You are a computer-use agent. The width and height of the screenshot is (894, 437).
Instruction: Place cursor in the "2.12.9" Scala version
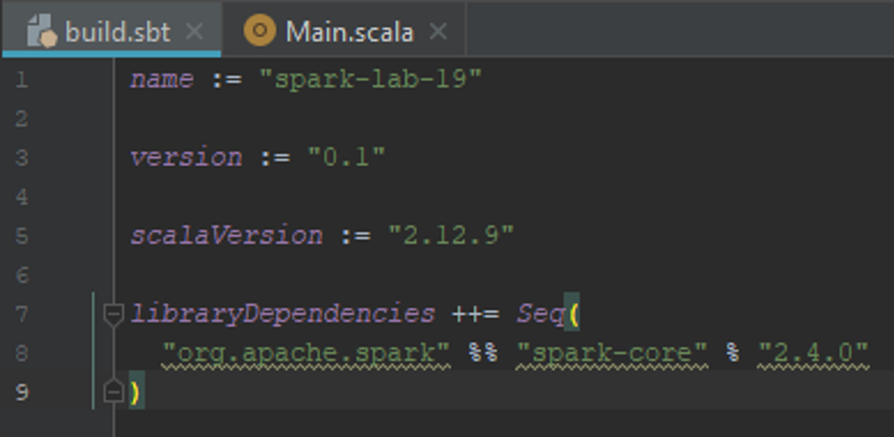pyautogui.click(x=450, y=236)
